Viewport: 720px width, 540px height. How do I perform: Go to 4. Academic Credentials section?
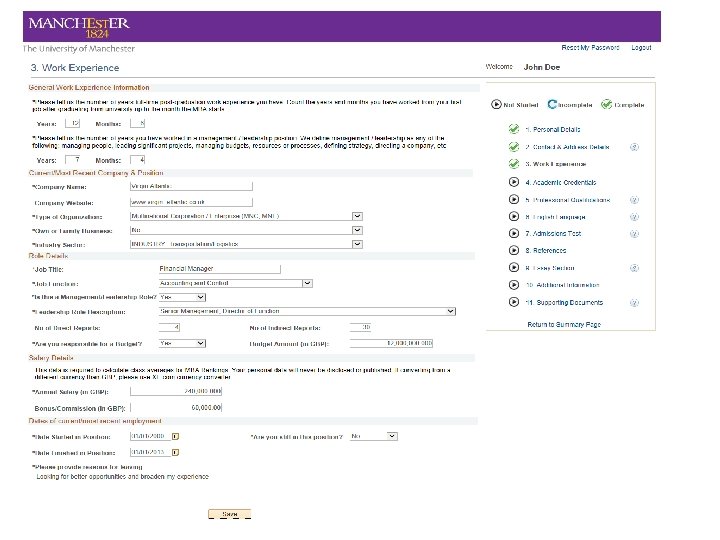click(x=561, y=182)
